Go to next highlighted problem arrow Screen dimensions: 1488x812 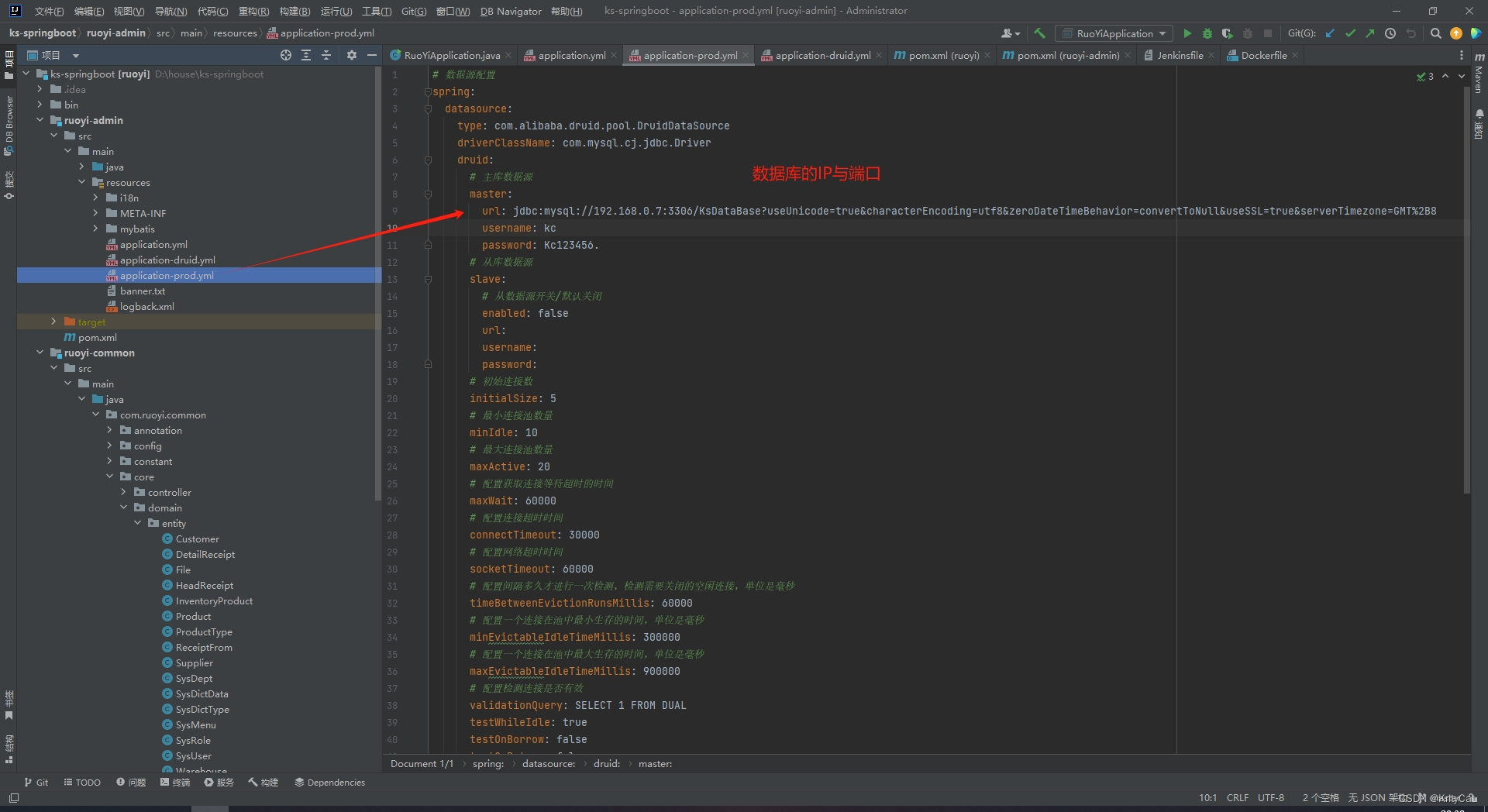point(1462,76)
